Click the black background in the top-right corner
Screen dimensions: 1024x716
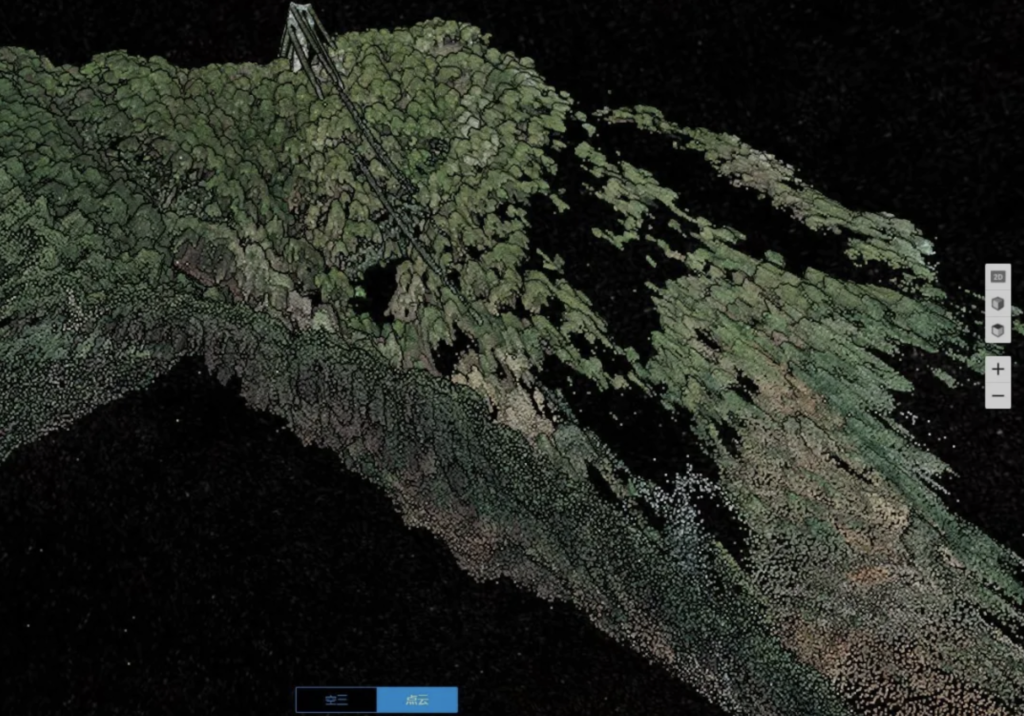950,50
